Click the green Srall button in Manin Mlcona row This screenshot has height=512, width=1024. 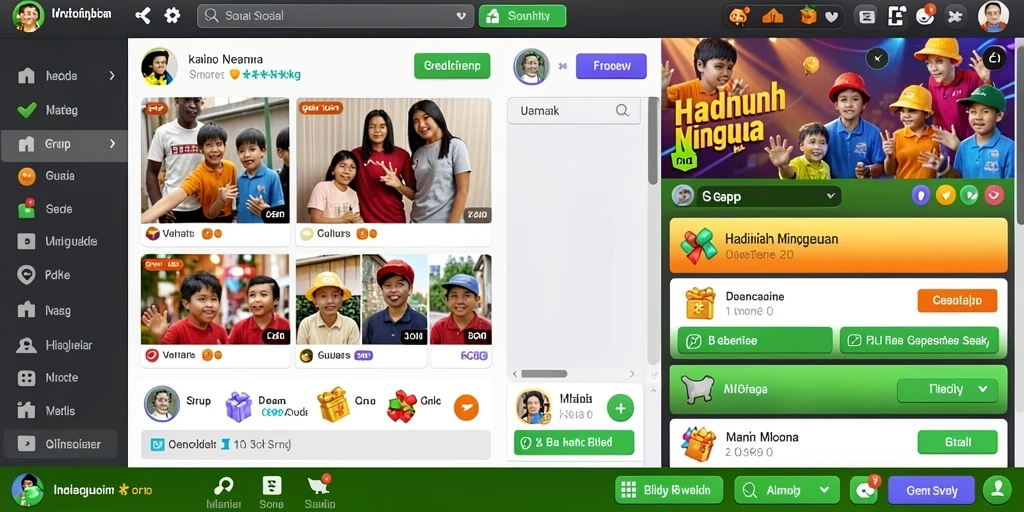tap(957, 442)
